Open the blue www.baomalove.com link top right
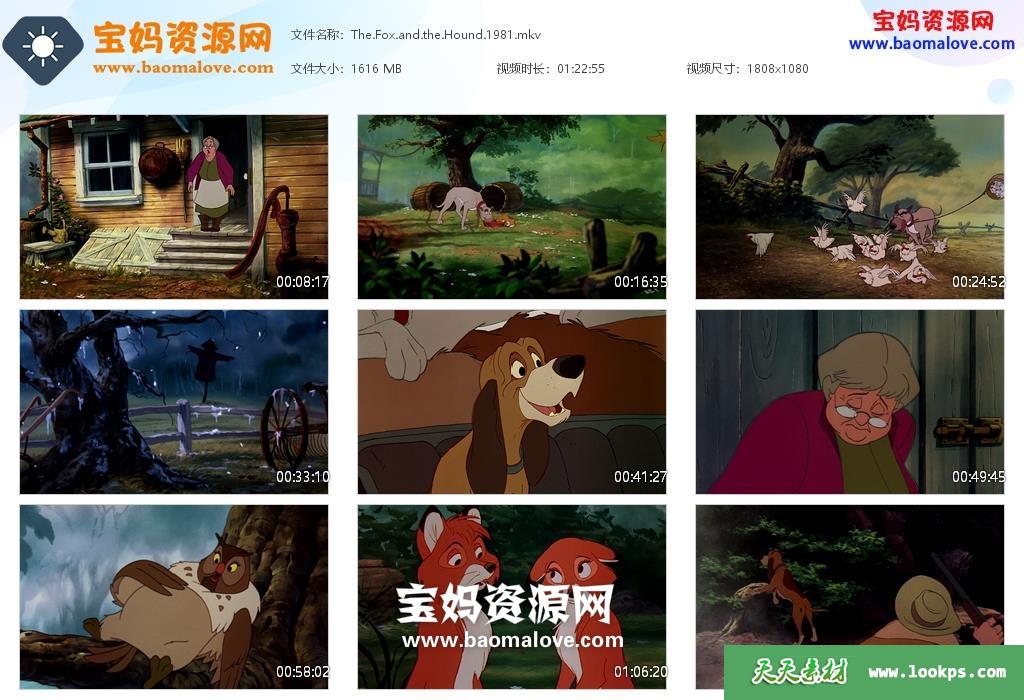Viewport: 1024px width, 700px height. click(x=932, y=44)
